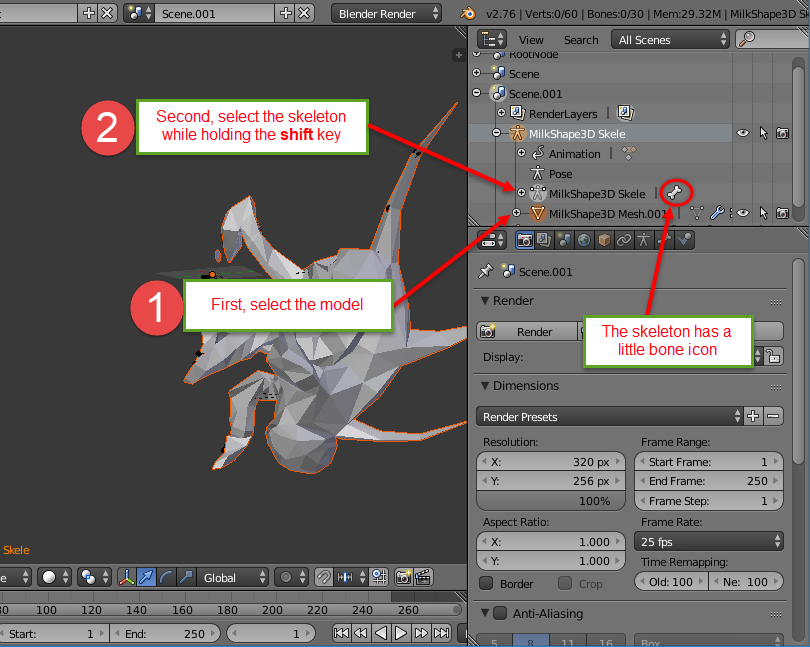Click the lock icon next to Display

tap(773, 356)
